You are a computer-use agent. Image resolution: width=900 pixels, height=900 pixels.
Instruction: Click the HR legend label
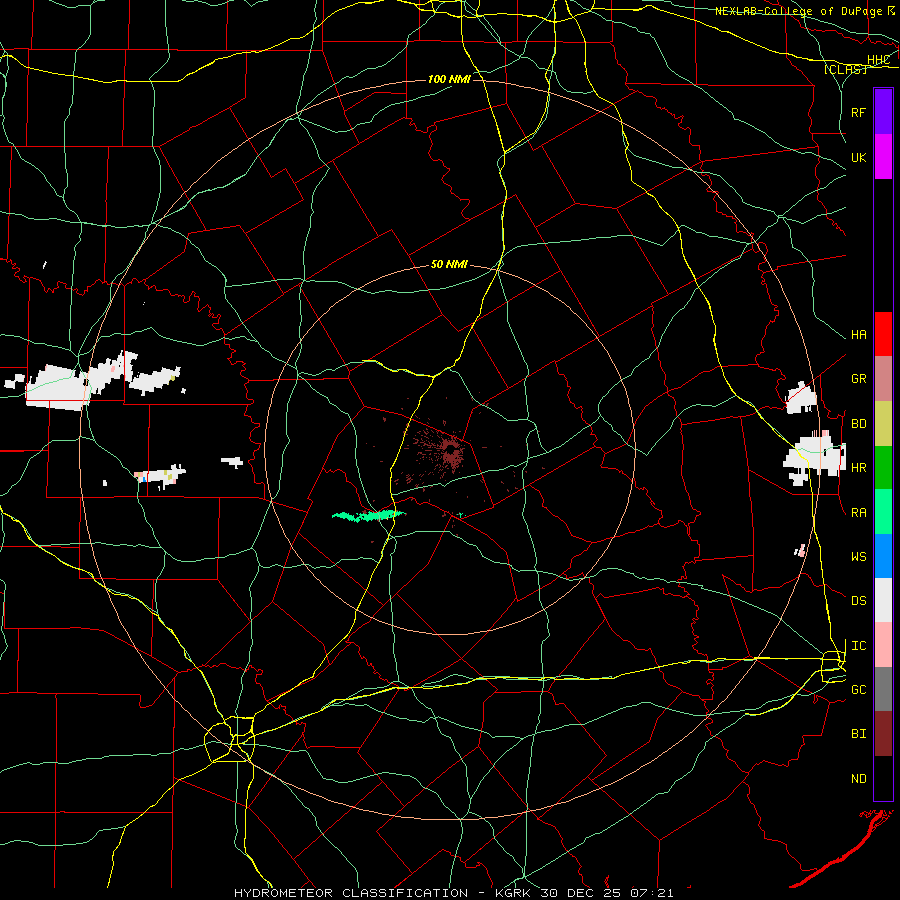click(858, 468)
